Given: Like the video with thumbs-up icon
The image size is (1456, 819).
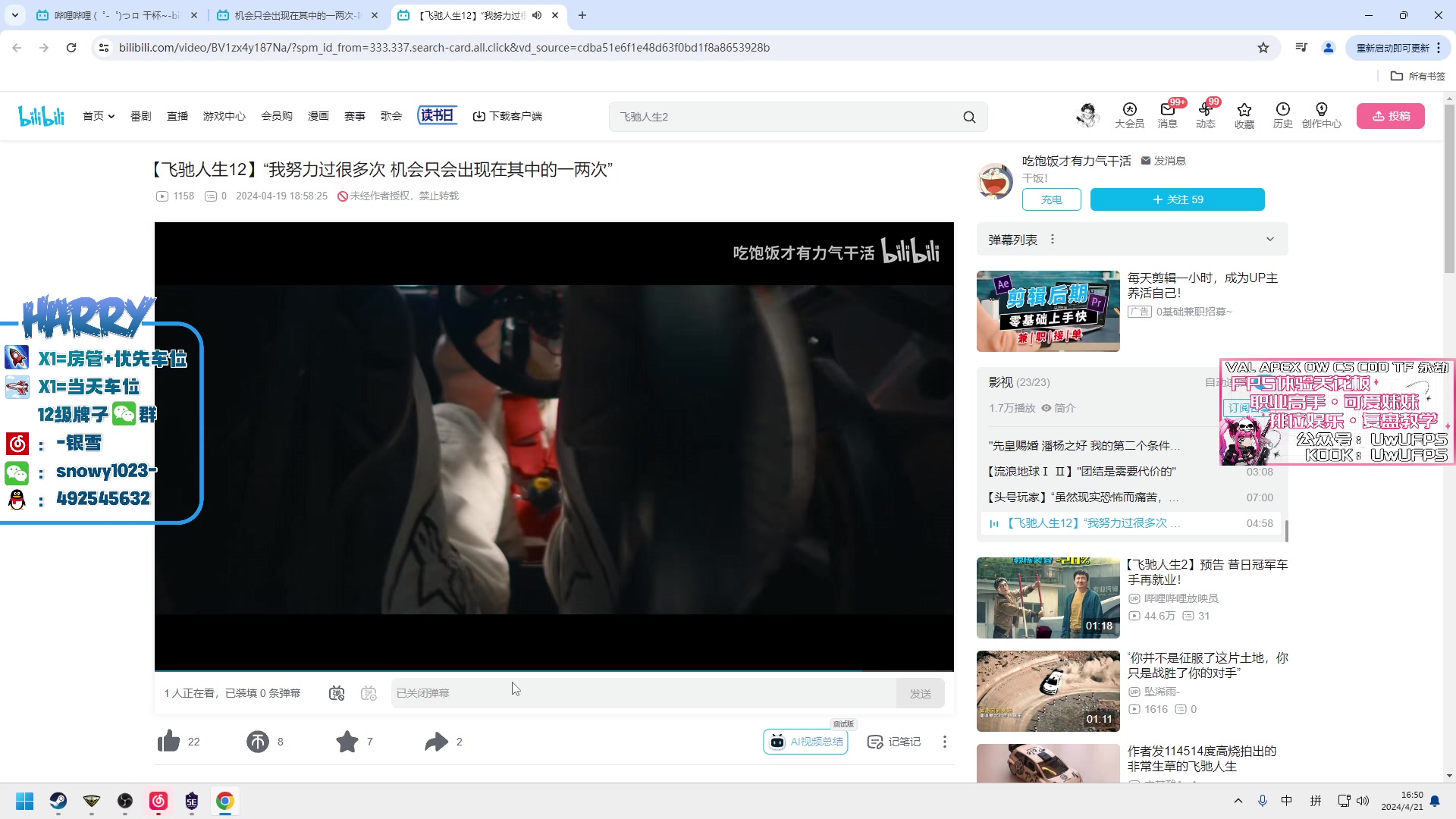Looking at the screenshot, I should click(168, 741).
